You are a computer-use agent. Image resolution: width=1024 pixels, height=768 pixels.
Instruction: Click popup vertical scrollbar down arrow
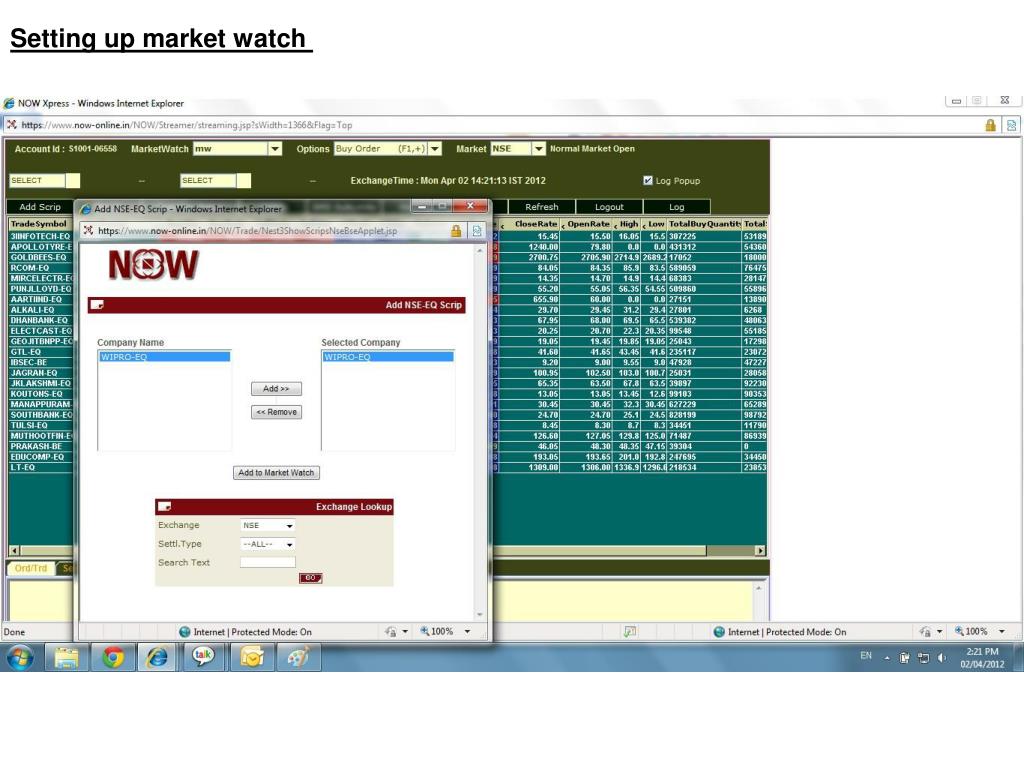pos(480,615)
